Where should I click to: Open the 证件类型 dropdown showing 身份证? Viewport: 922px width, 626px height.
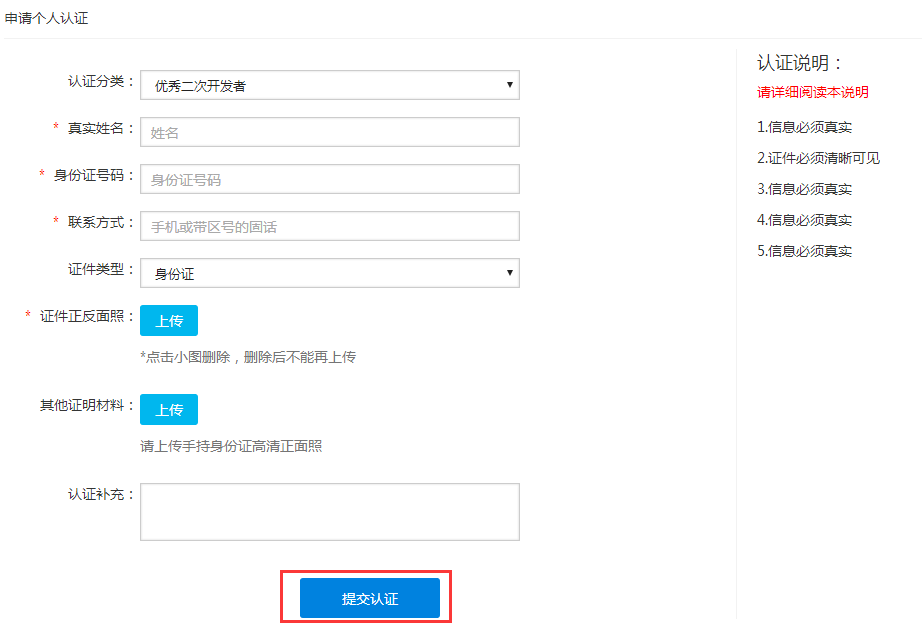tap(330, 273)
